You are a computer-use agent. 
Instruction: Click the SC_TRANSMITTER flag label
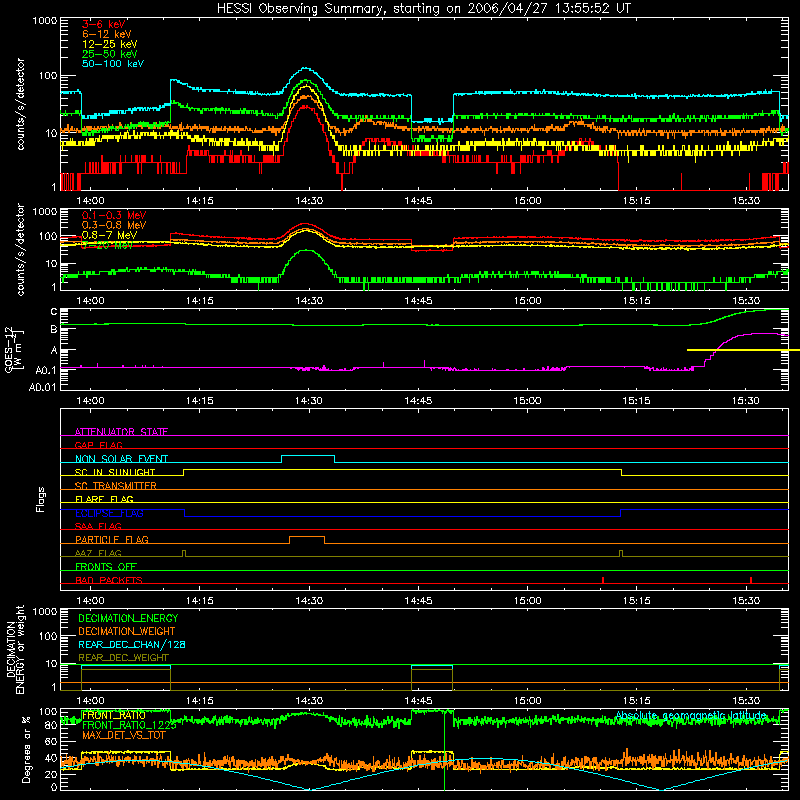tap(116, 486)
